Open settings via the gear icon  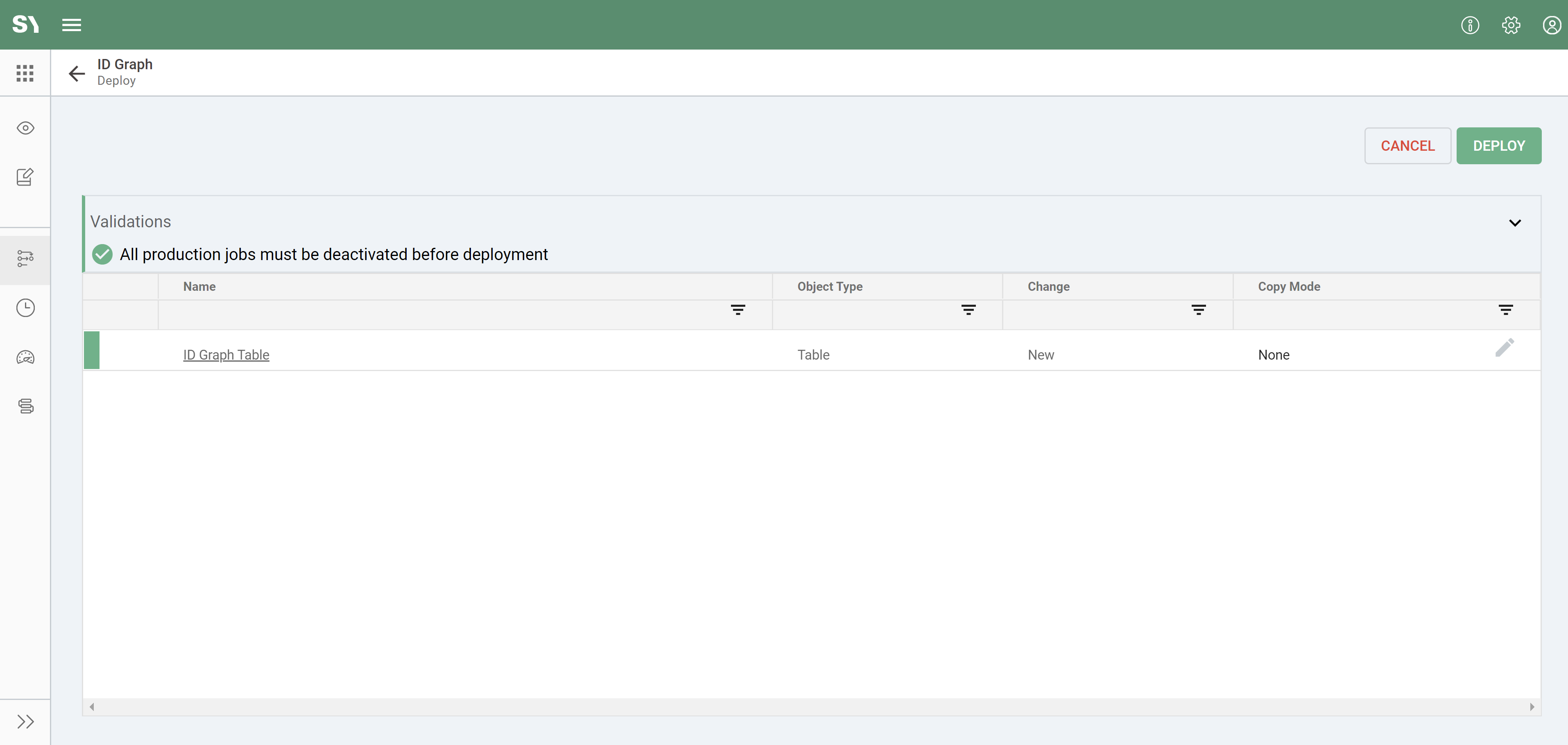pyautogui.click(x=1510, y=25)
